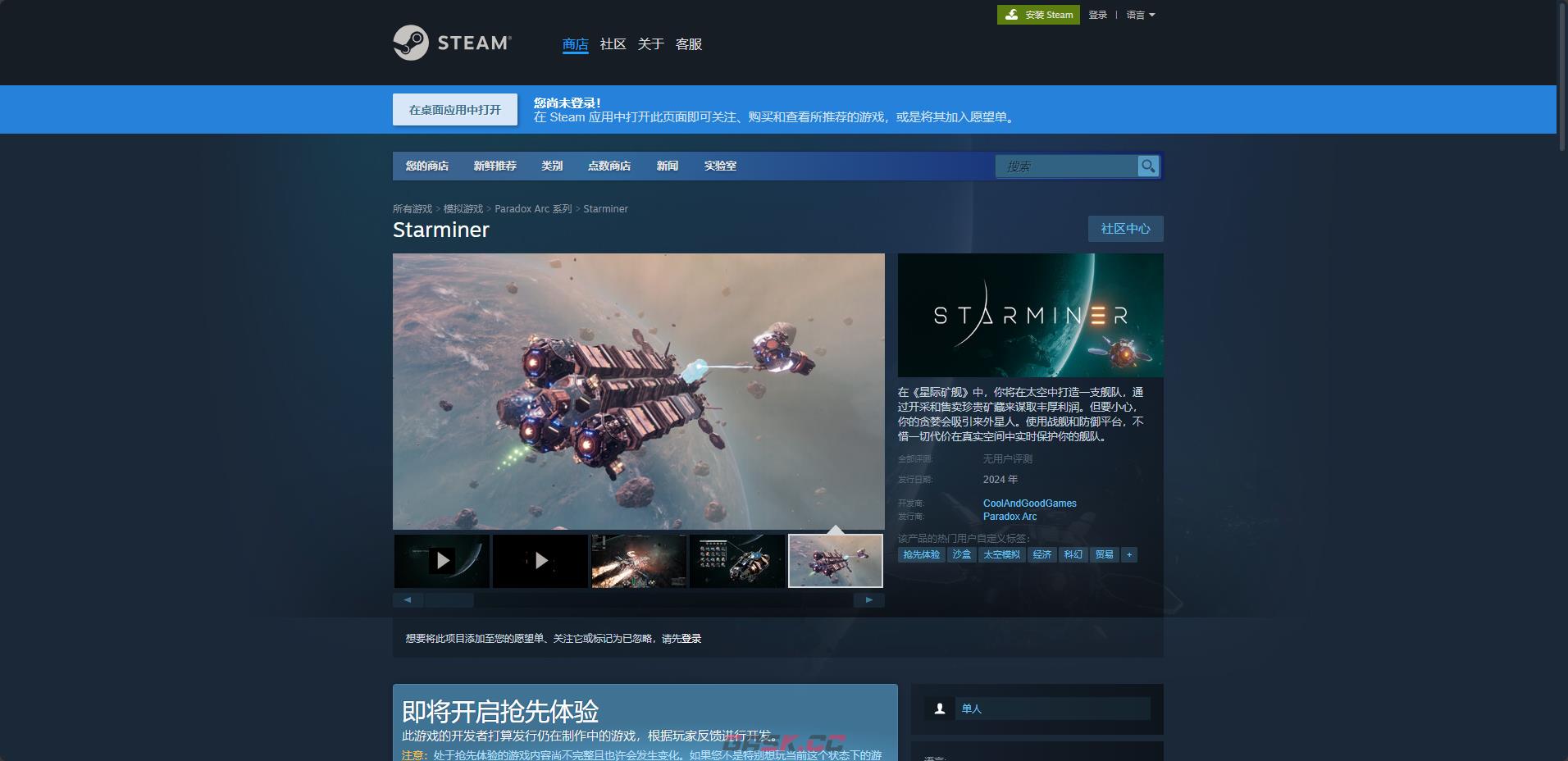
Task: Focus the 搜索 search input field
Action: point(1066,166)
